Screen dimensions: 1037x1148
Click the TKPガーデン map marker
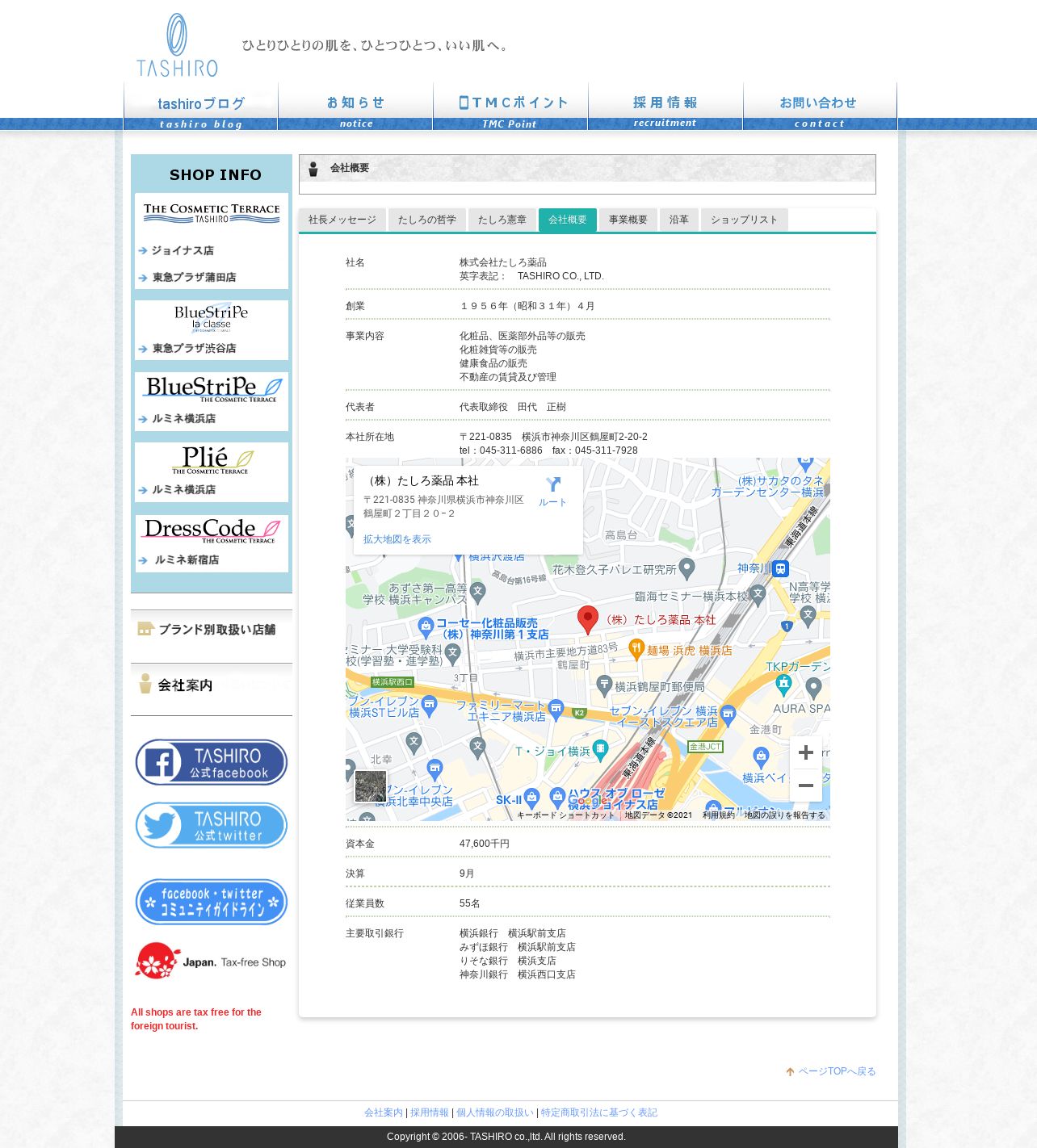click(783, 685)
